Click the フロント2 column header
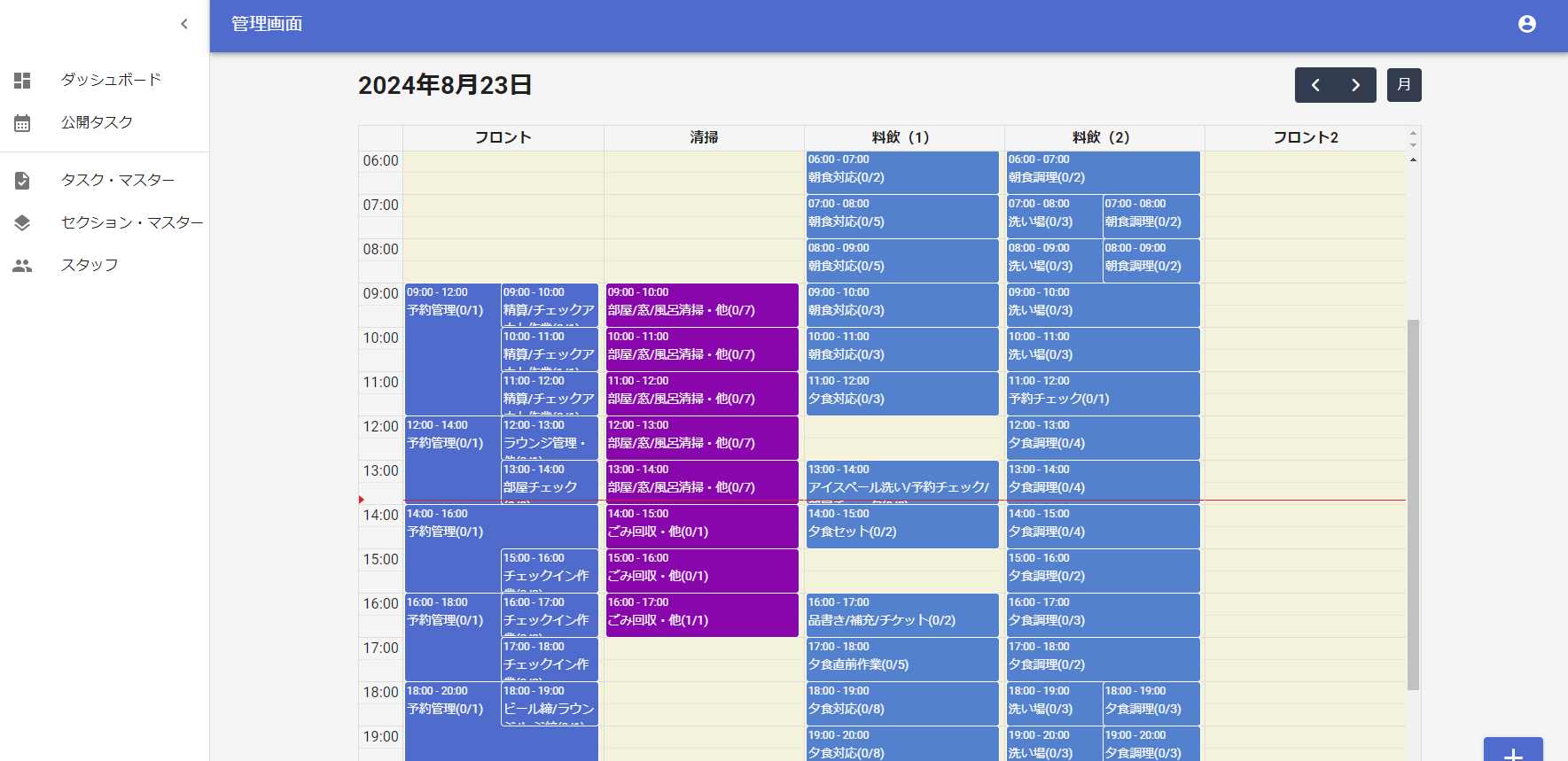The height and width of the screenshot is (761, 1568). click(1305, 137)
